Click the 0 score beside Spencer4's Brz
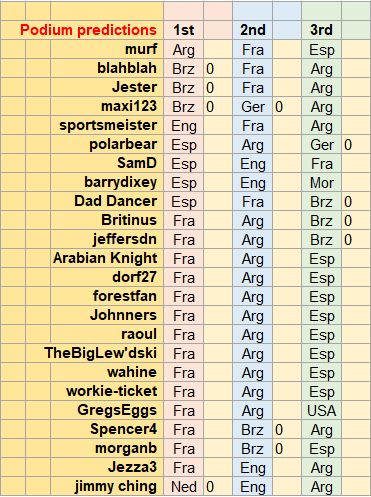 coord(287,429)
